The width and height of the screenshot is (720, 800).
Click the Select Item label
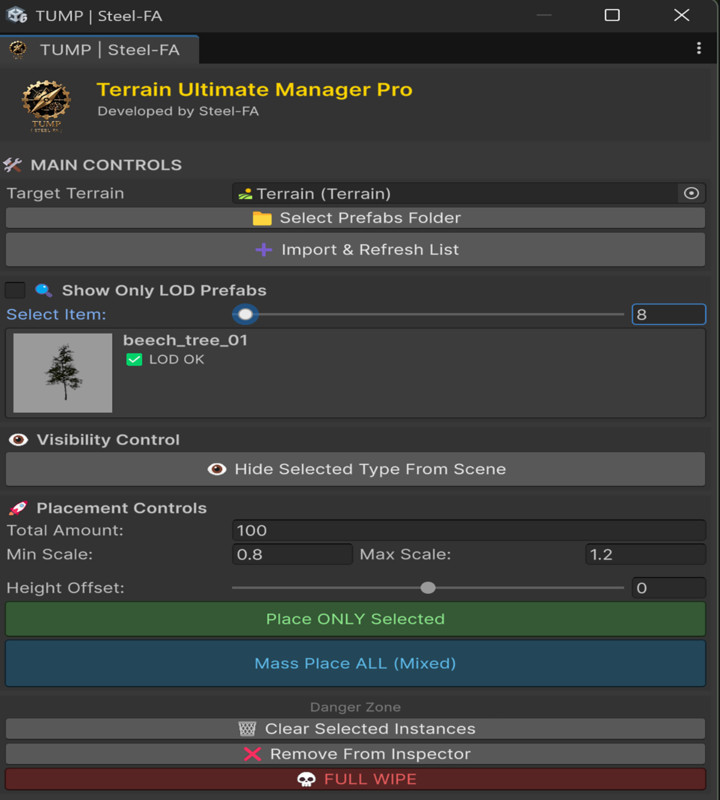point(56,314)
